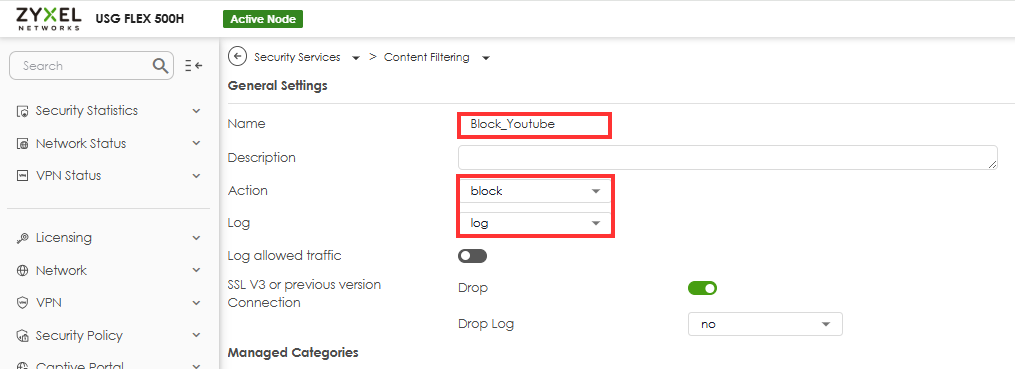
Task: Open the Drop Log dropdown
Action: pos(765,324)
